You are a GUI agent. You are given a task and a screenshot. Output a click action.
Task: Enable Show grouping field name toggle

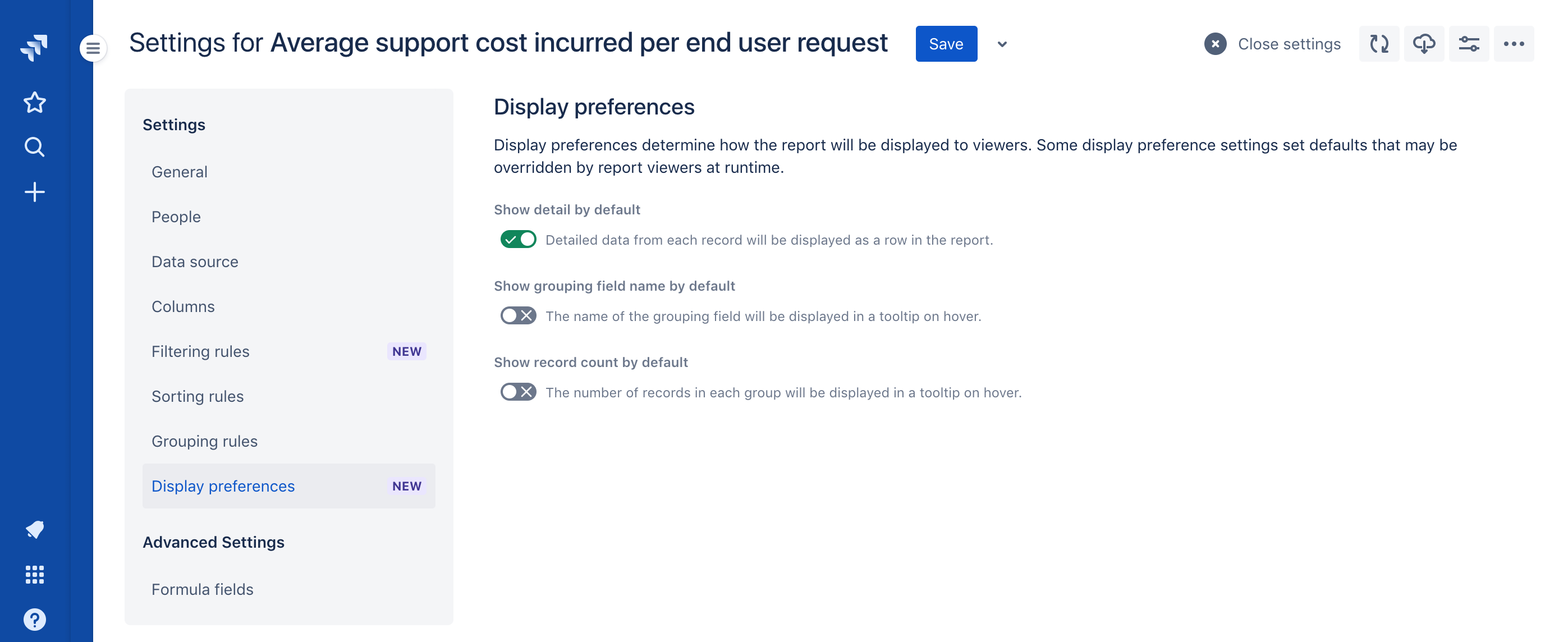tap(518, 316)
